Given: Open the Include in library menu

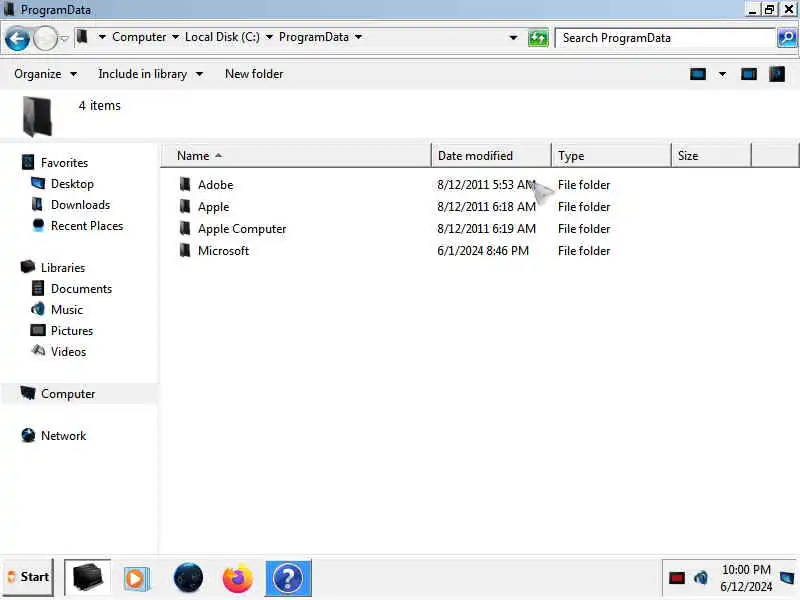Looking at the screenshot, I should coord(151,74).
